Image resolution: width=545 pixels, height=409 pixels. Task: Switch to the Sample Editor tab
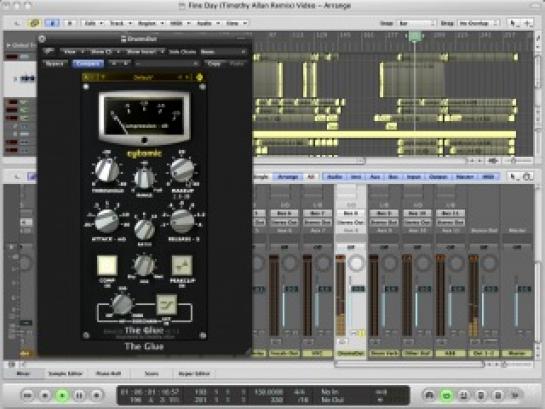click(65, 374)
